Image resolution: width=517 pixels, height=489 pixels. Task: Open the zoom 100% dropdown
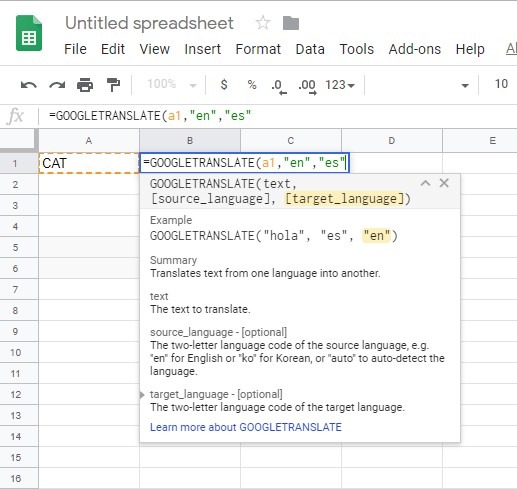click(x=171, y=84)
